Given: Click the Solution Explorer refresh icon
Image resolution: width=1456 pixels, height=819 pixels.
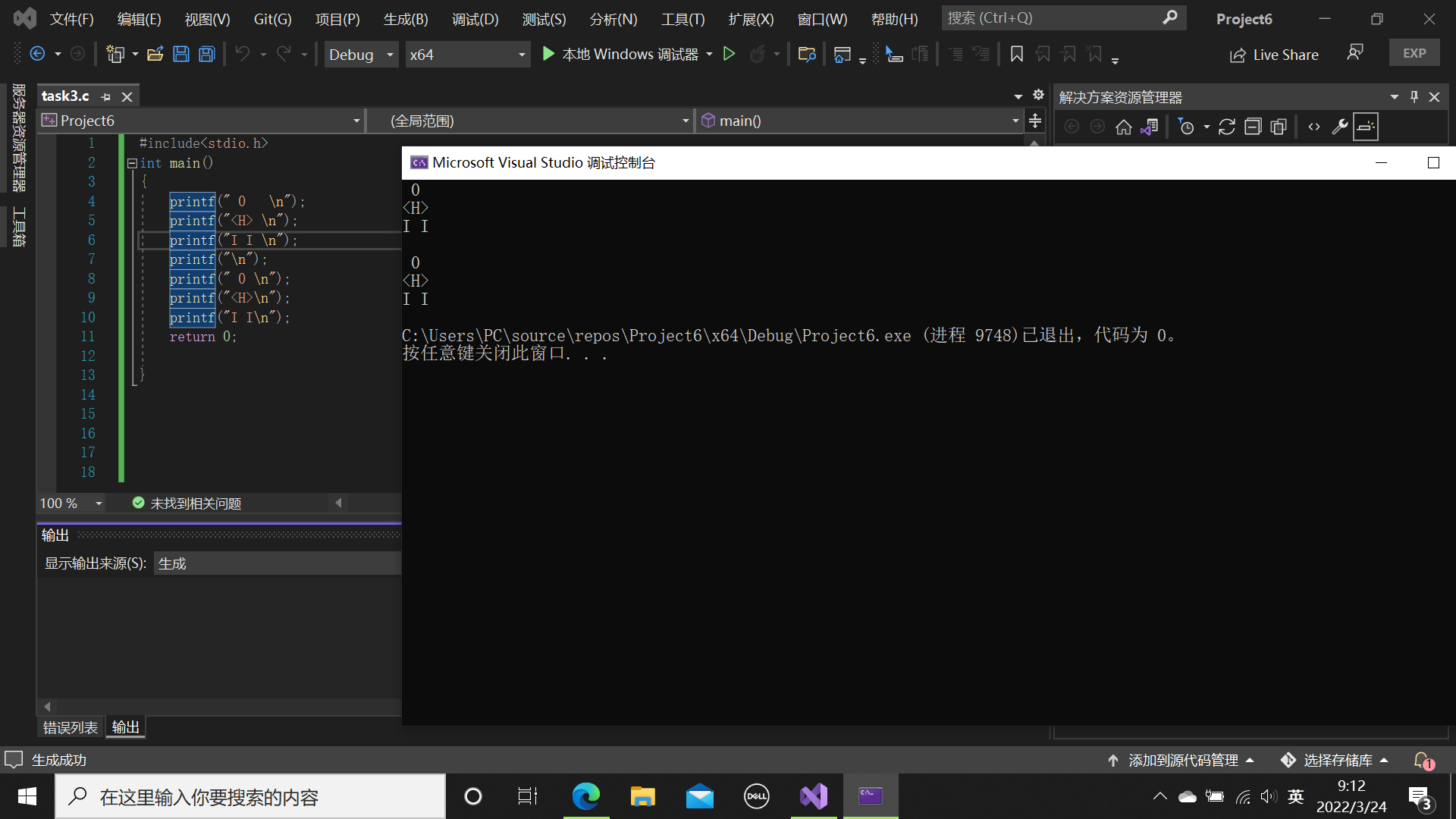Looking at the screenshot, I should 1227,127.
